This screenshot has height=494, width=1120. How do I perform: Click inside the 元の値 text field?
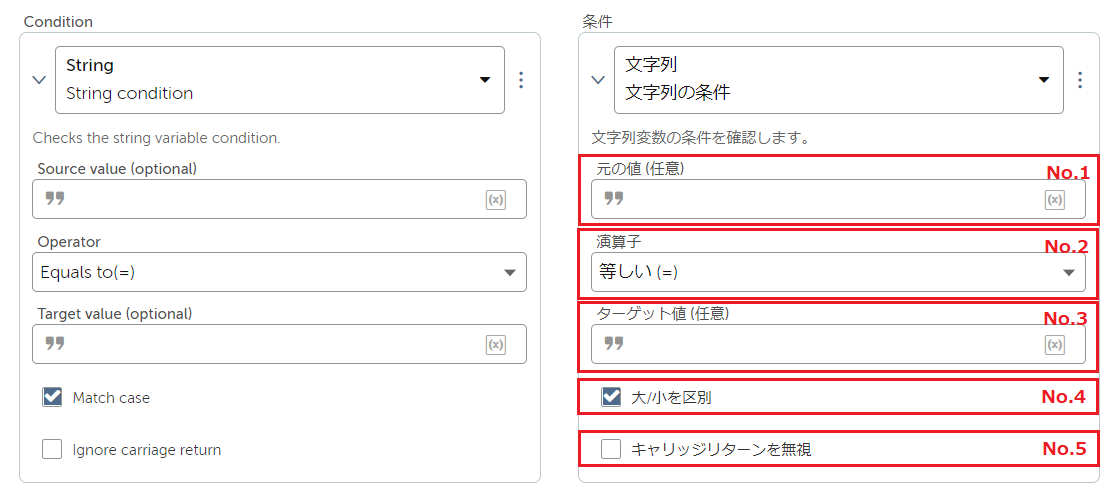coord(839,199)
